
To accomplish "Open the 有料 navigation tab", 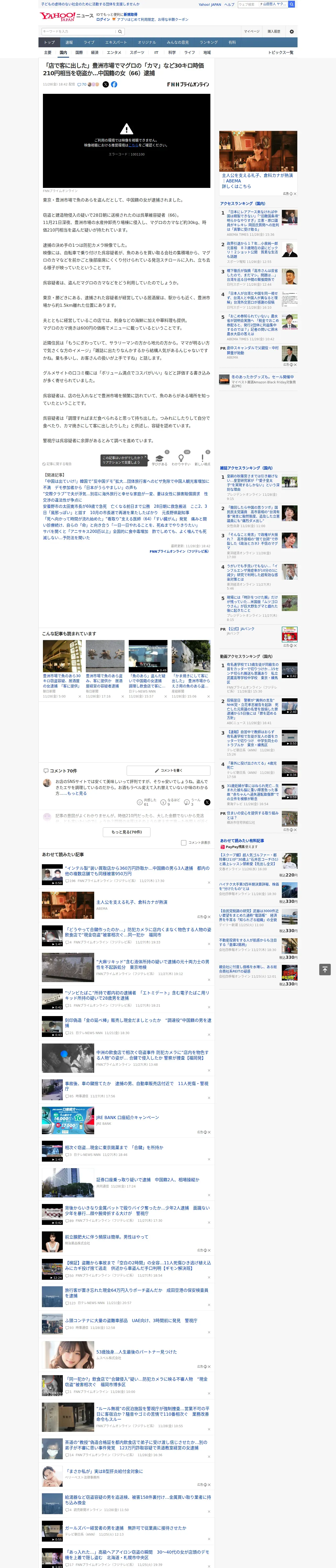I will 232,43.
